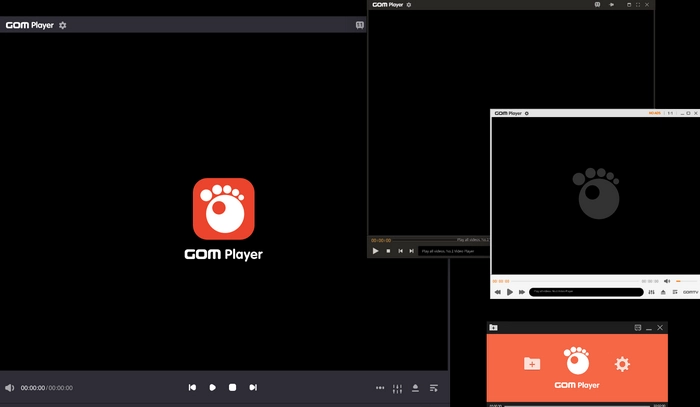Click folder icon in mini player title bar
This screenshot has width=700, height=407.
point(493,328)
